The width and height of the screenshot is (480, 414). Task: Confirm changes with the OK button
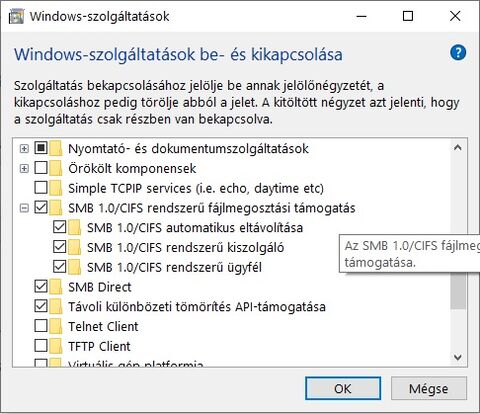click(343, 388)
